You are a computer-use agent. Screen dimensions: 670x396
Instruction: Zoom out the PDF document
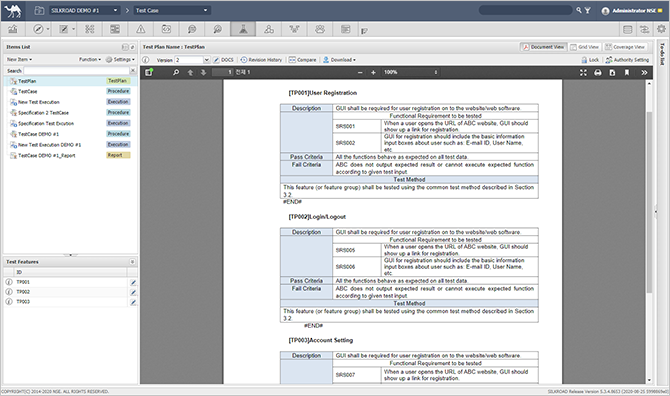point(360,72)
